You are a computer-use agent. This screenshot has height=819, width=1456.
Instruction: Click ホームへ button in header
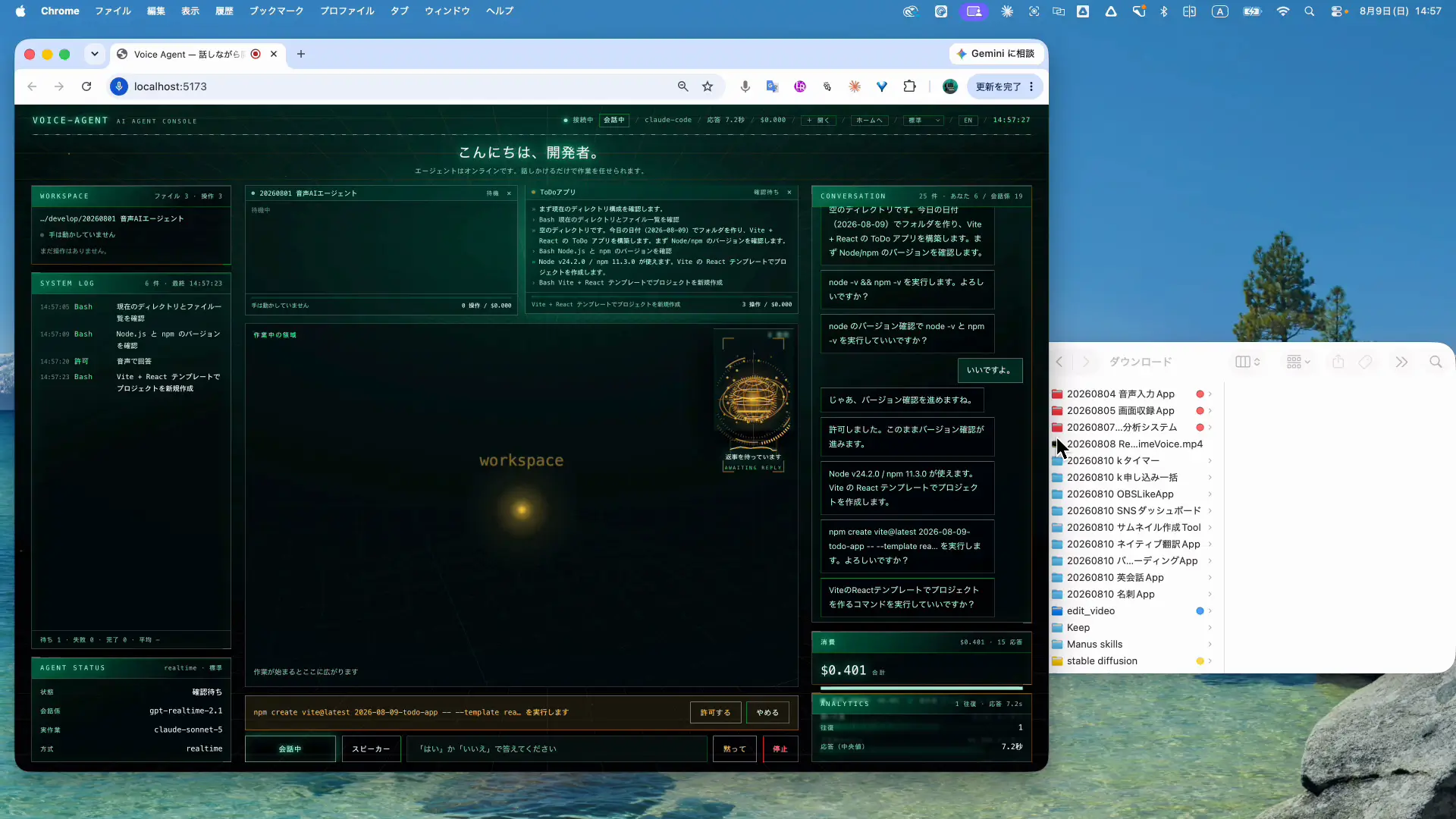[869, 120]
